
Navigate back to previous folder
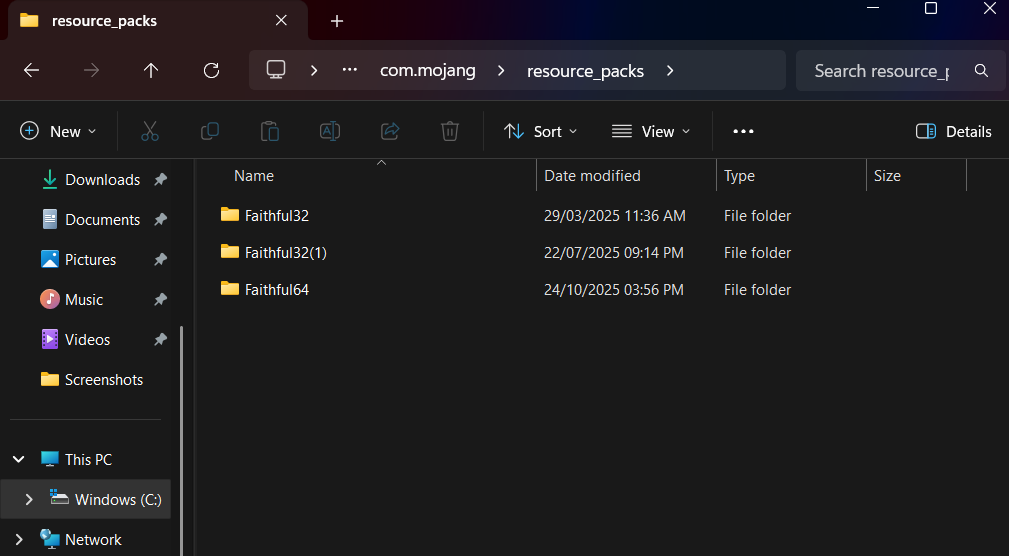click(x=31, y=70)
